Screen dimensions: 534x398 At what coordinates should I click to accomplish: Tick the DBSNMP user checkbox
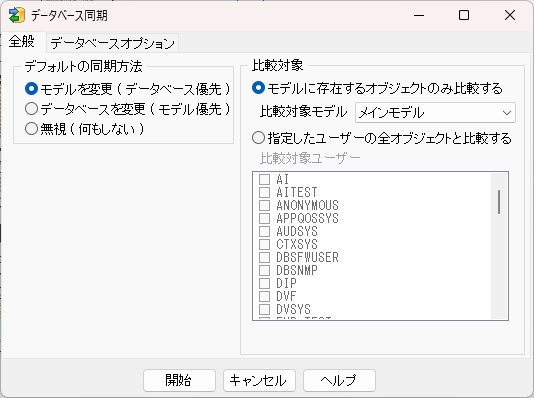[264, 270]
